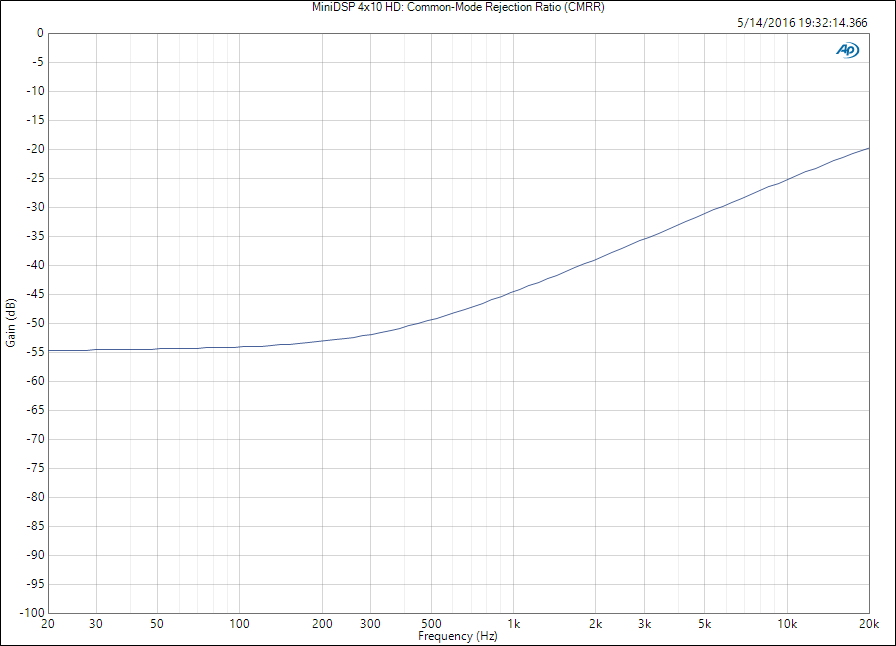Click the 500 frequency tick label
The height and width of the screenshot is (646, 896).
431,624
